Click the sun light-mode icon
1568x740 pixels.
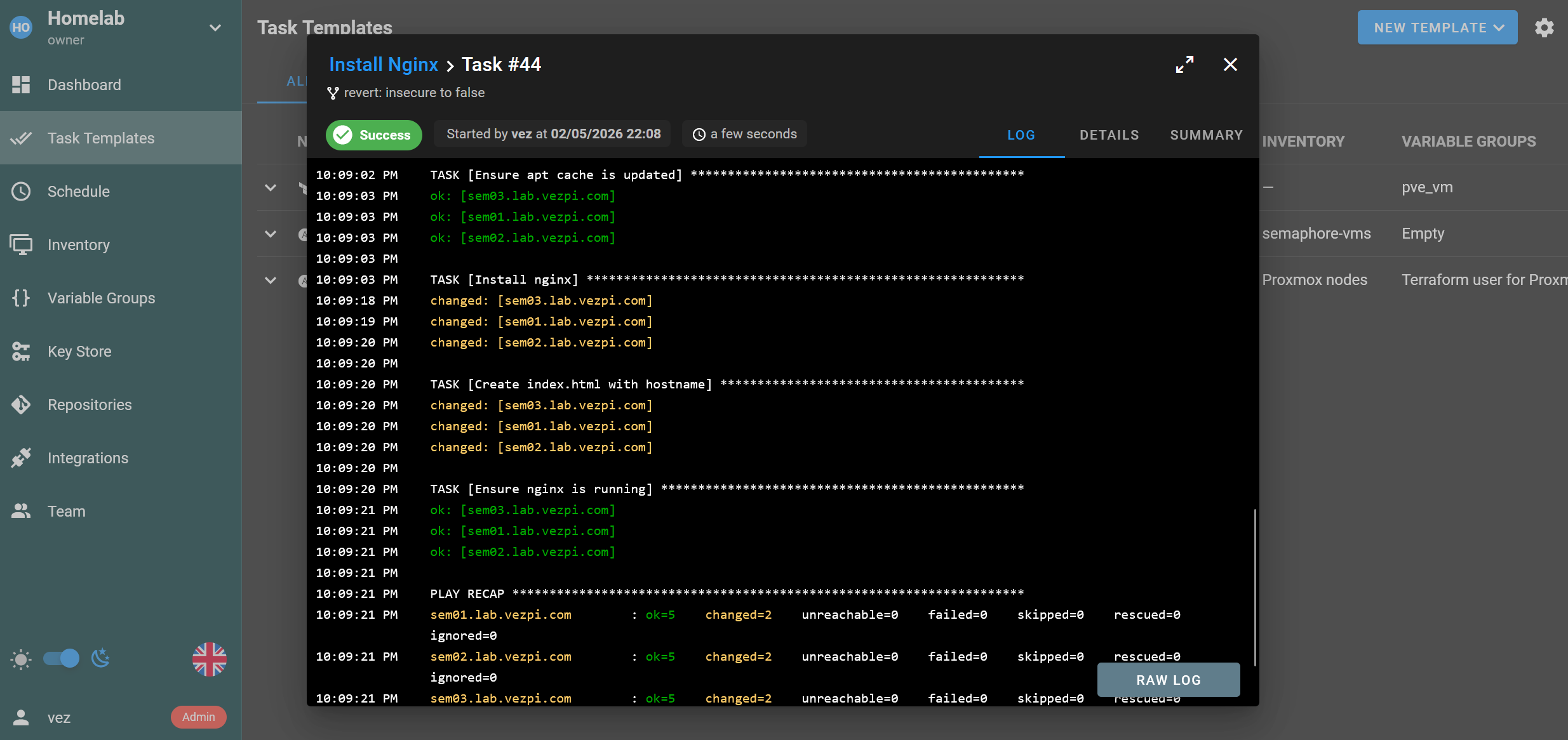tap(21, 659)
